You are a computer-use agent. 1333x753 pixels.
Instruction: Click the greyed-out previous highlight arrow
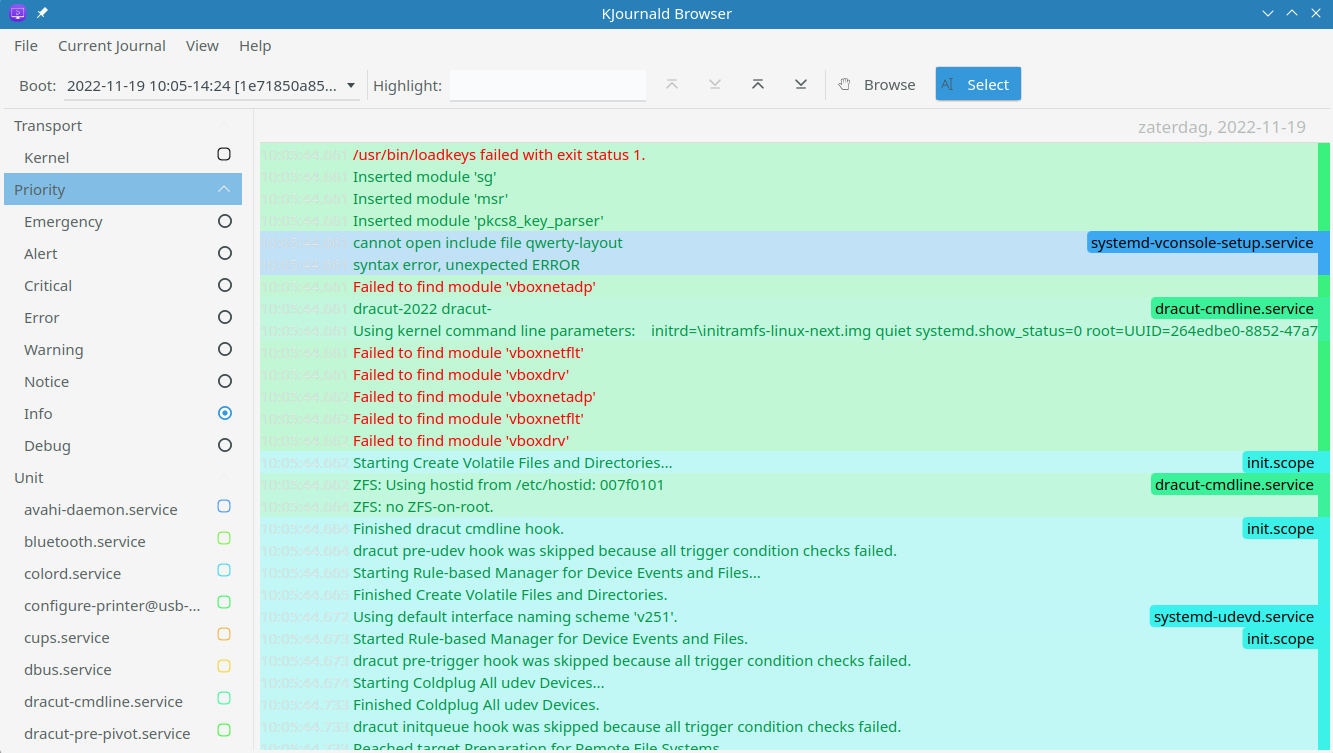coord(672,85)
